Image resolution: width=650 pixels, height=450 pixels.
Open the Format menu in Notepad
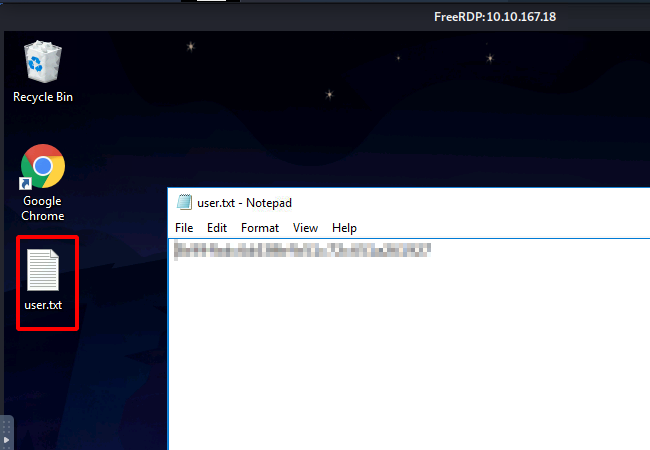tap(260, 228)
